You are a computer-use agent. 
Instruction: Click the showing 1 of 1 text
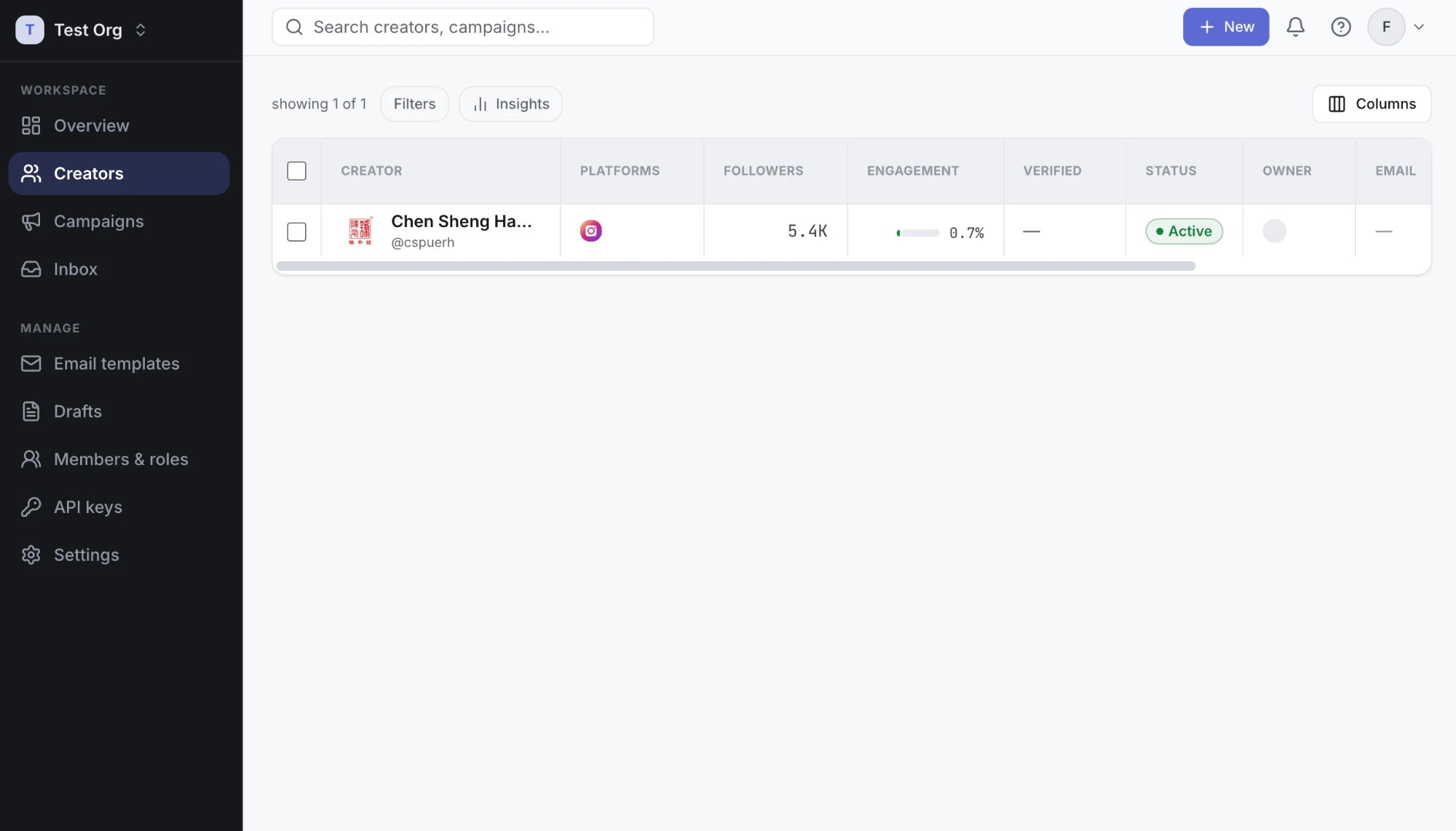(x=319, y=104)
